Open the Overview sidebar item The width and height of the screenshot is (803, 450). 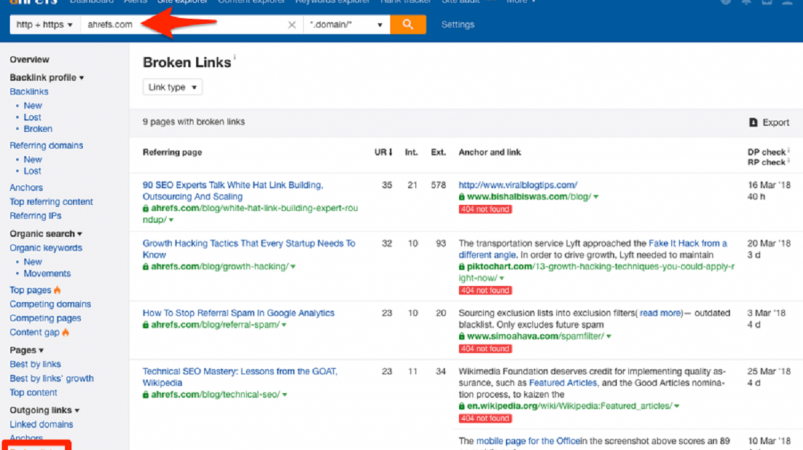coord(29,59)
